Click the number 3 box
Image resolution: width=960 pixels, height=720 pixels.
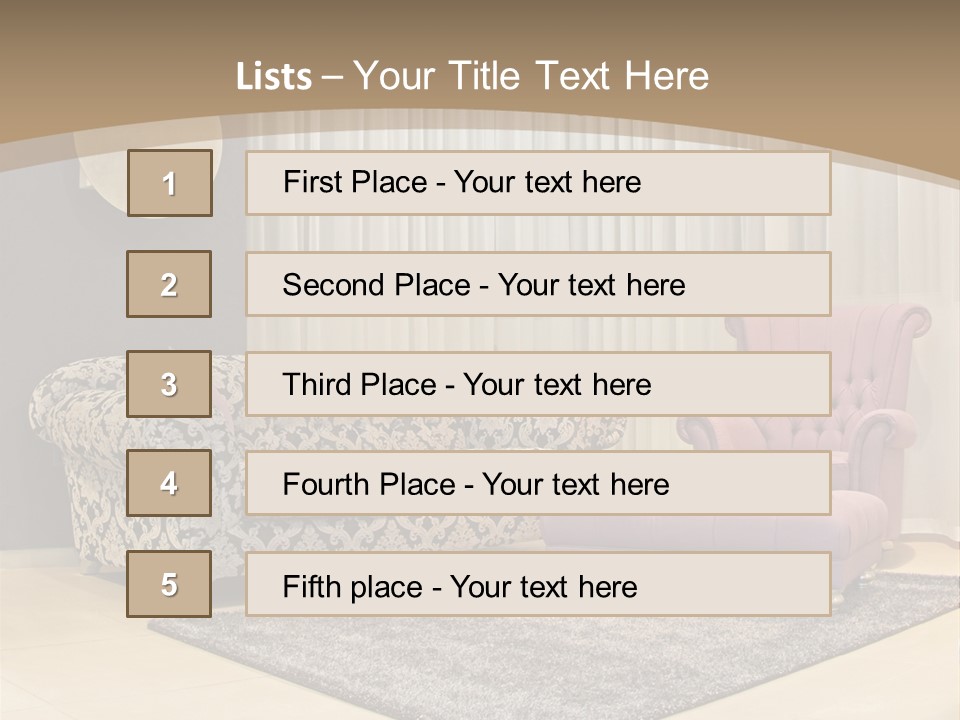(x=169, y=384)
